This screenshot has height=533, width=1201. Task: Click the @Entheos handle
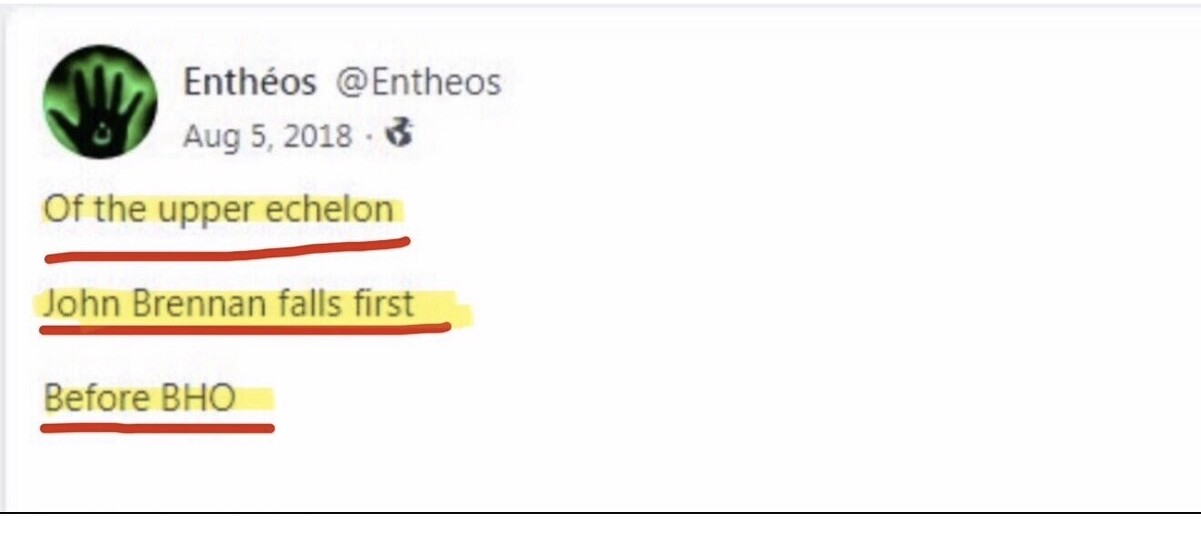tap(417, 83)
